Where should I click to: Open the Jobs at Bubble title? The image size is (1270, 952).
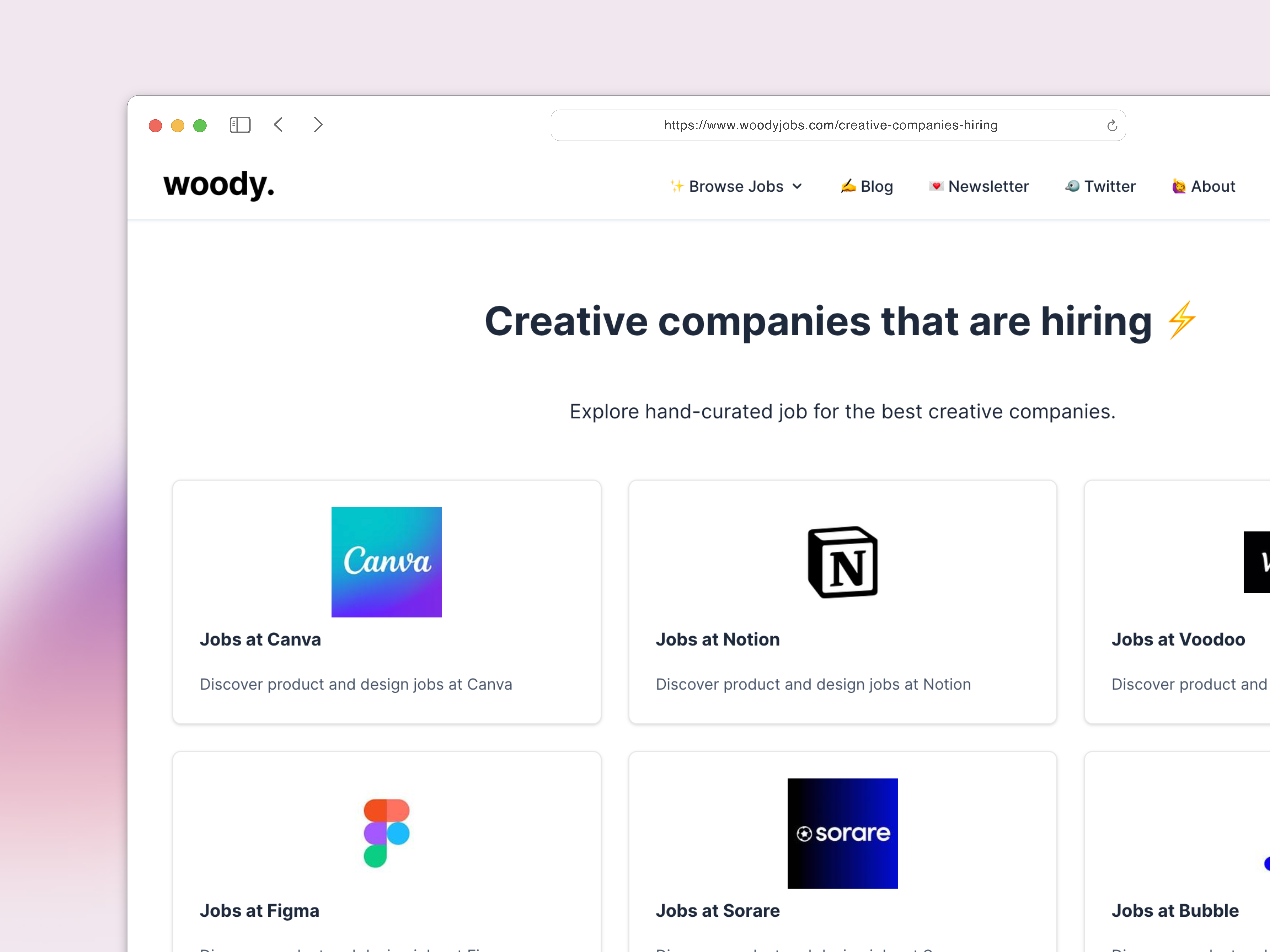(x=1175, y=911)
